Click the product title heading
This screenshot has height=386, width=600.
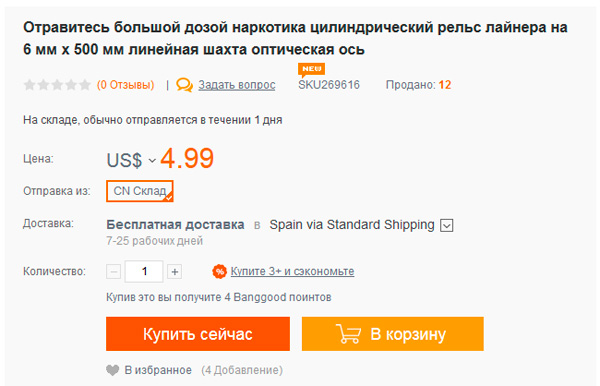pos(295,38)
